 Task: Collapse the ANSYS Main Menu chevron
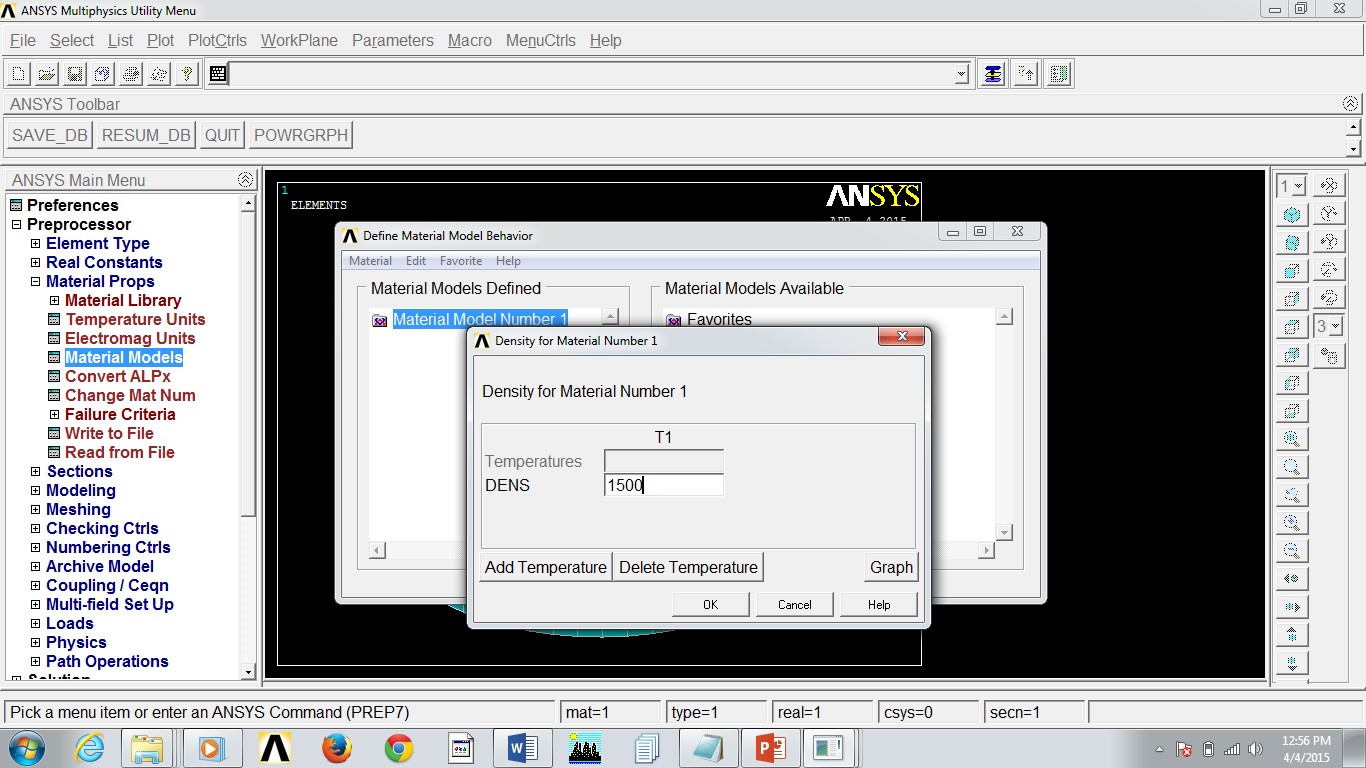tap(245, 180)
